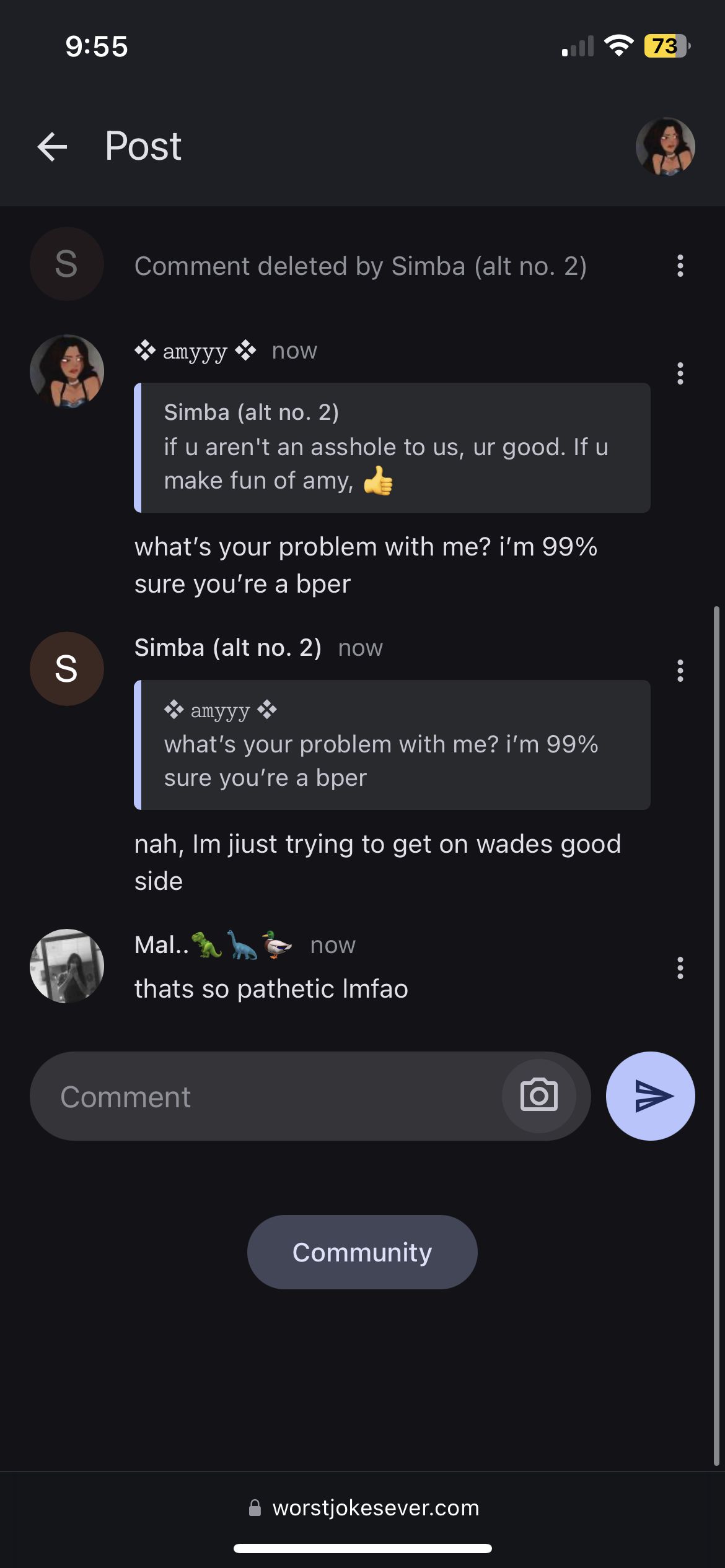Open options menu for the deleted comment
The height and width of the screenshot is (1568, 725).
(x=680, y=266)
